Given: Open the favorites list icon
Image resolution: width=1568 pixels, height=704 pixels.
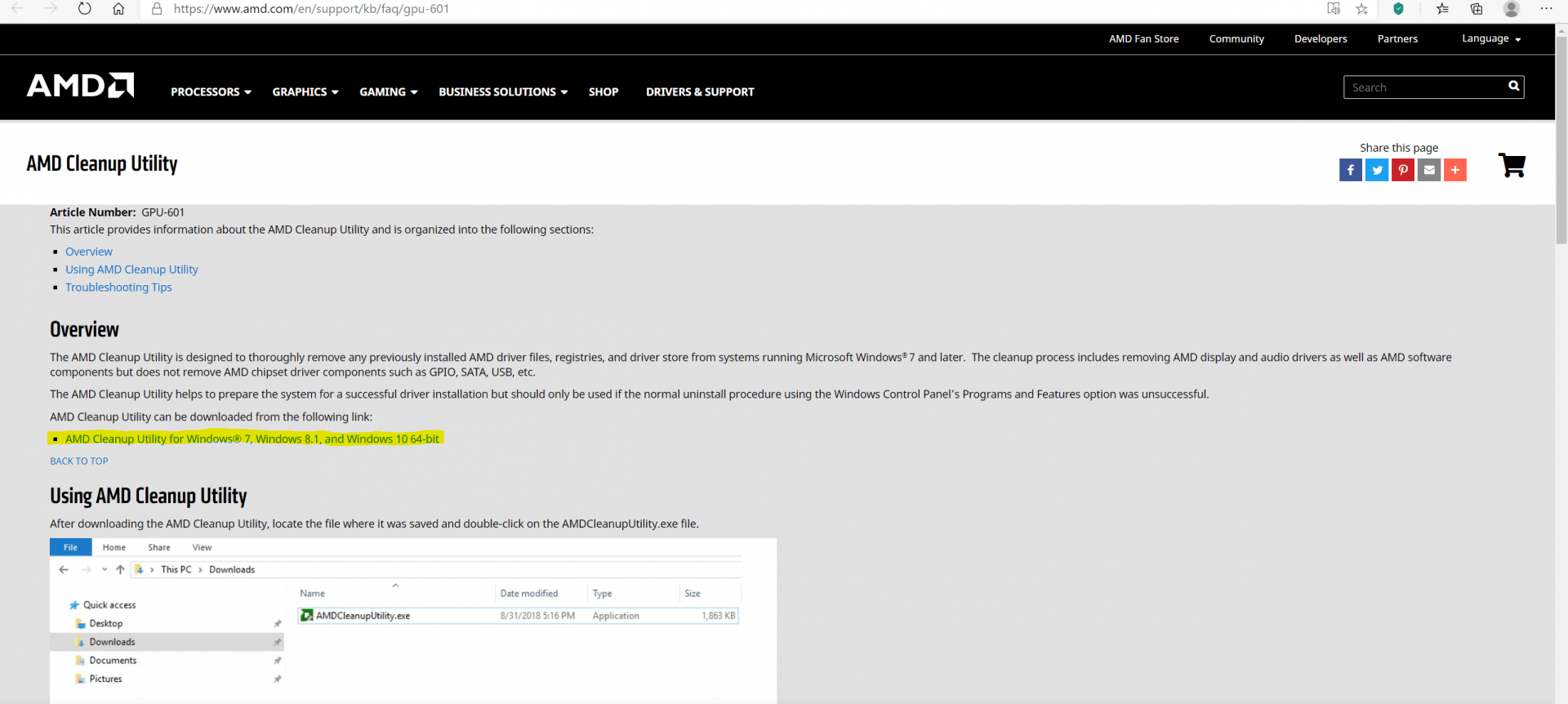Looking at the screenshot, I should 1442,9.
